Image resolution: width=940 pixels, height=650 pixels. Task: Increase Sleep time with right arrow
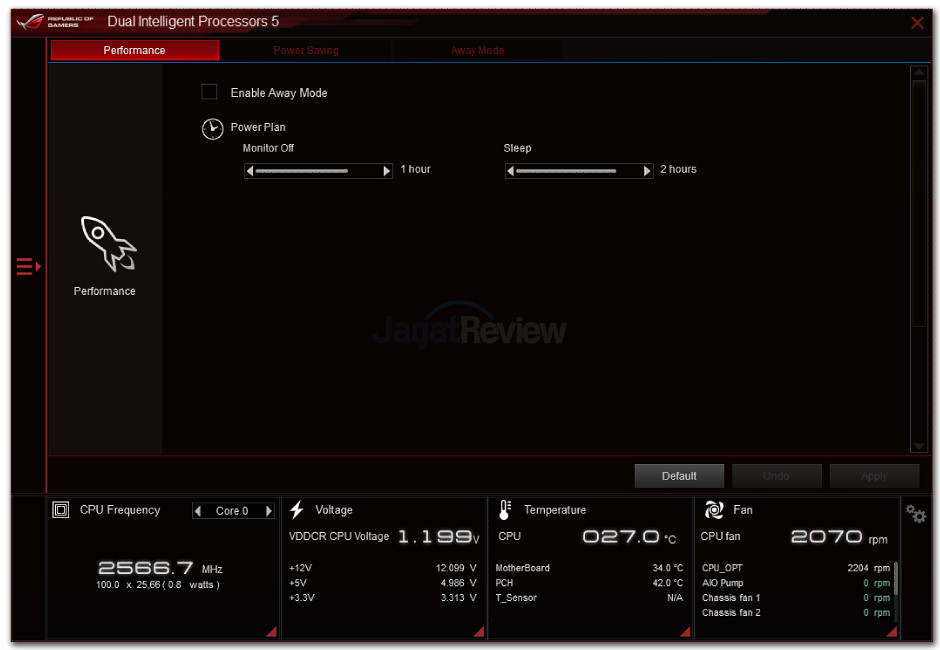[x=647, y=171]
